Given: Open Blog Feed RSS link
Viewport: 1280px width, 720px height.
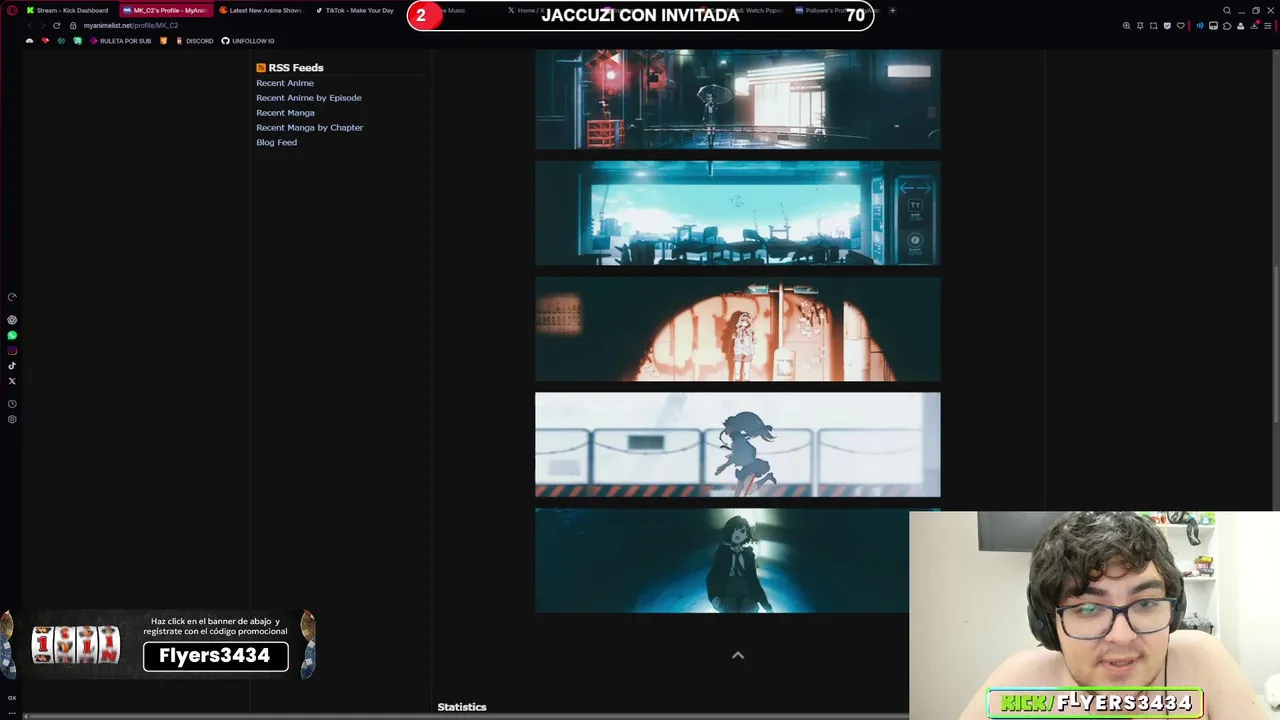Looking at the screenshot, I should point(276,142).
